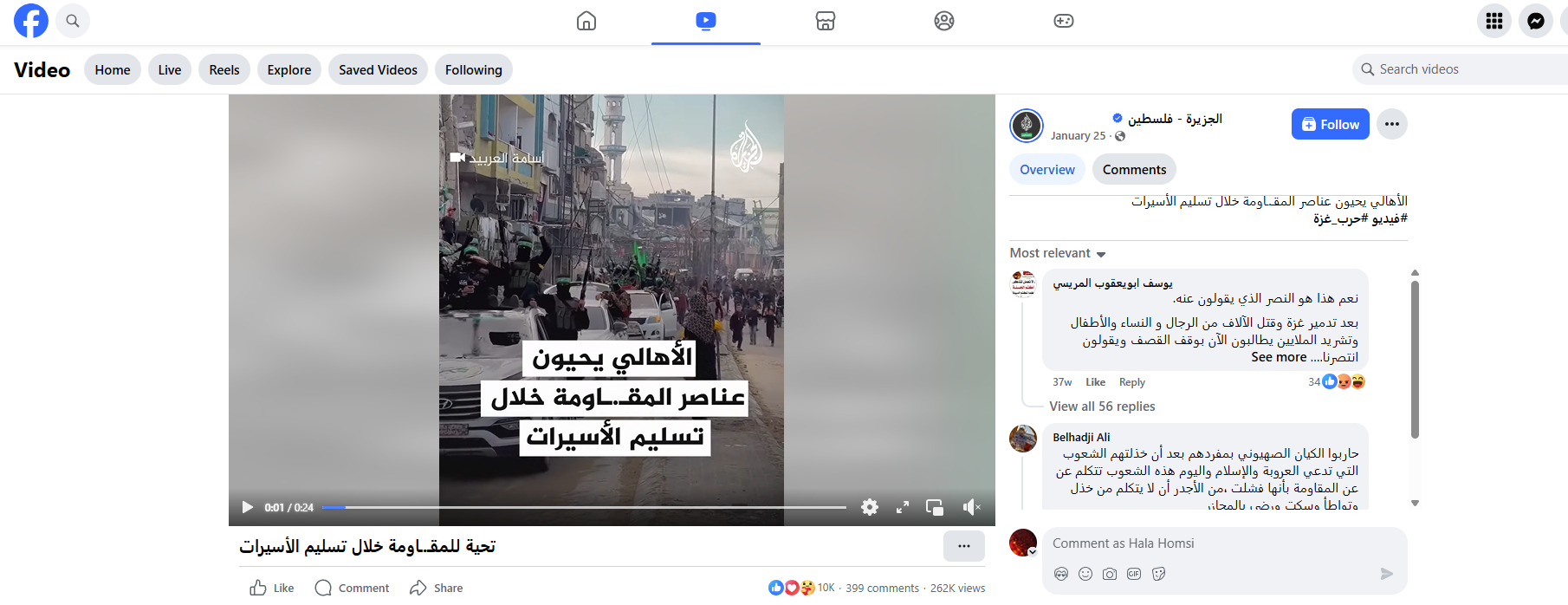1568x605 pixels.
Task: Play the video
Action: (248, 507)
